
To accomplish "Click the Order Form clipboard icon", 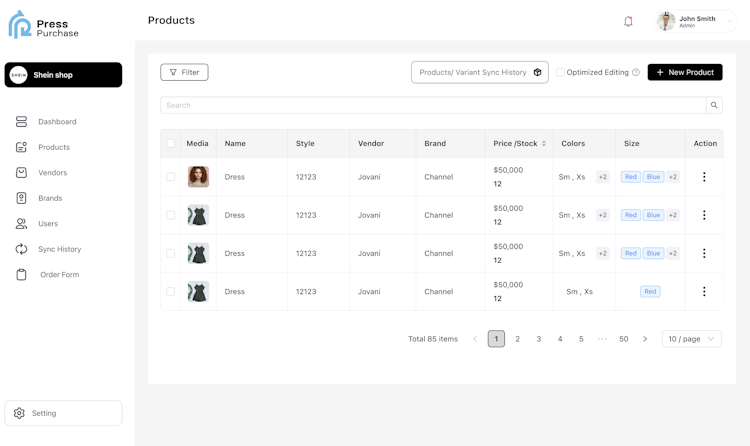I will click(x=21, y=275).
